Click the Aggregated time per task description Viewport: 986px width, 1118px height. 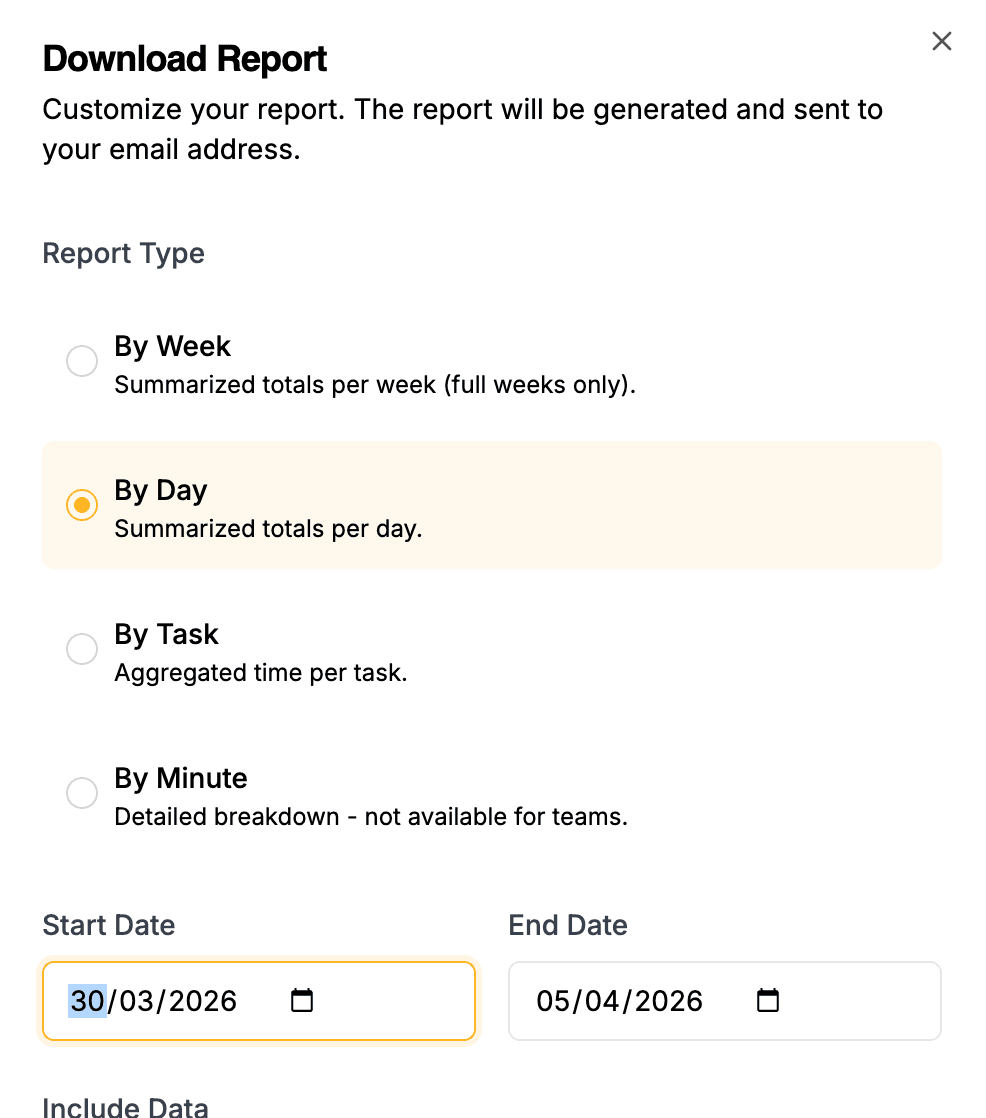260,672
